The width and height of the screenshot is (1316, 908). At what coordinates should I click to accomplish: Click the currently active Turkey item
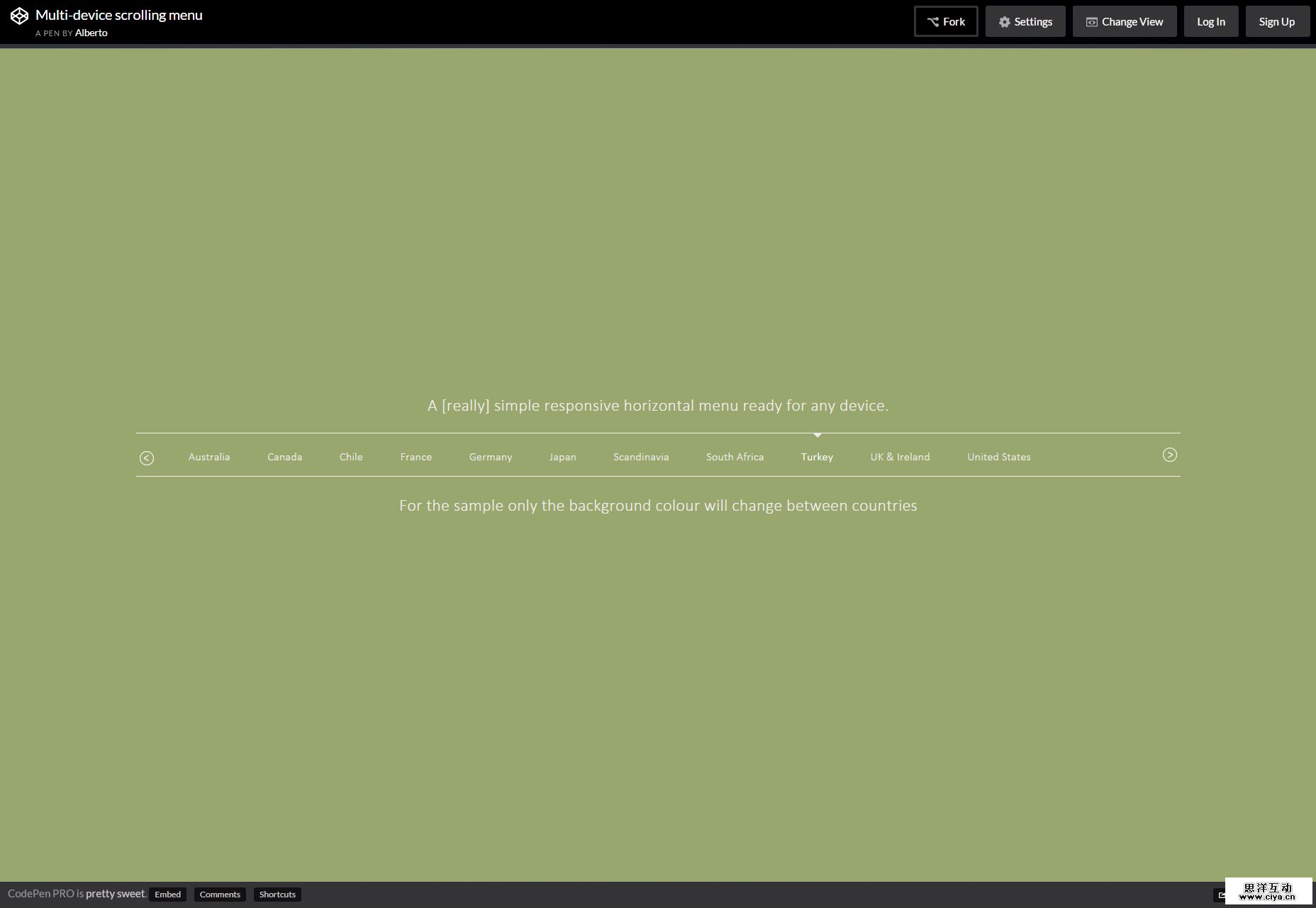click(816, 457)
